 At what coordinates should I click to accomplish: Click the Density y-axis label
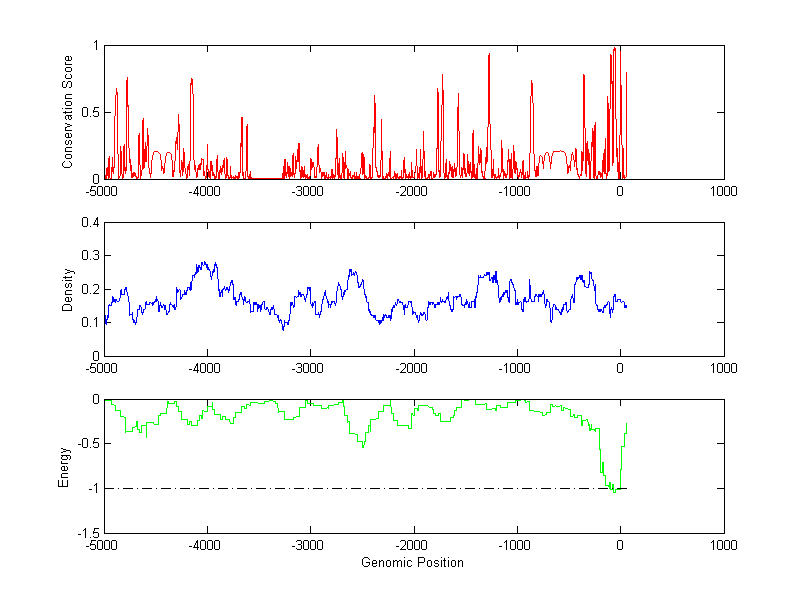click(x=68, y=289)
